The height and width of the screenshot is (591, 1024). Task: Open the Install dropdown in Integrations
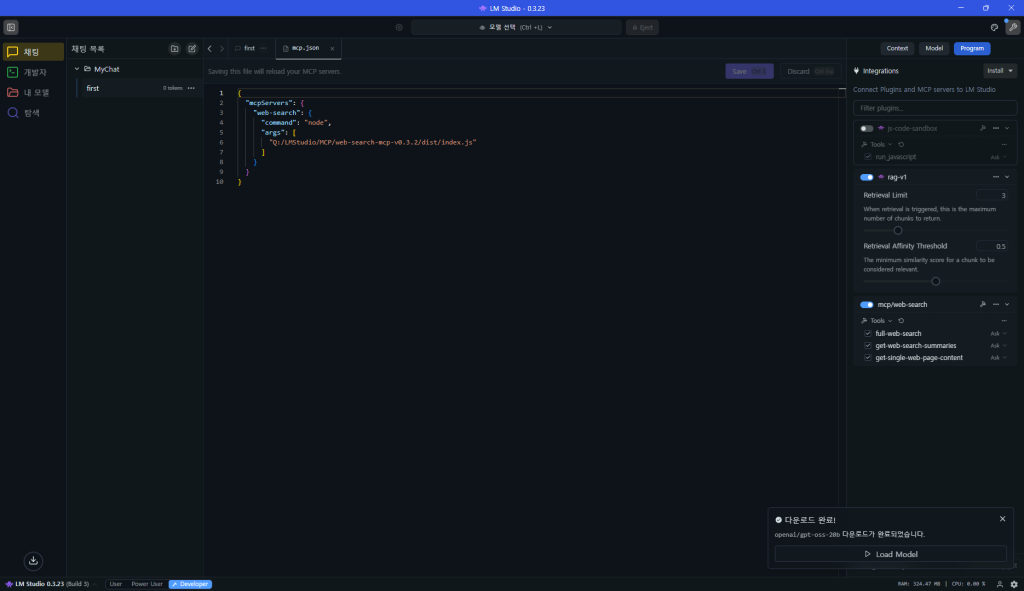point(1000,71)
